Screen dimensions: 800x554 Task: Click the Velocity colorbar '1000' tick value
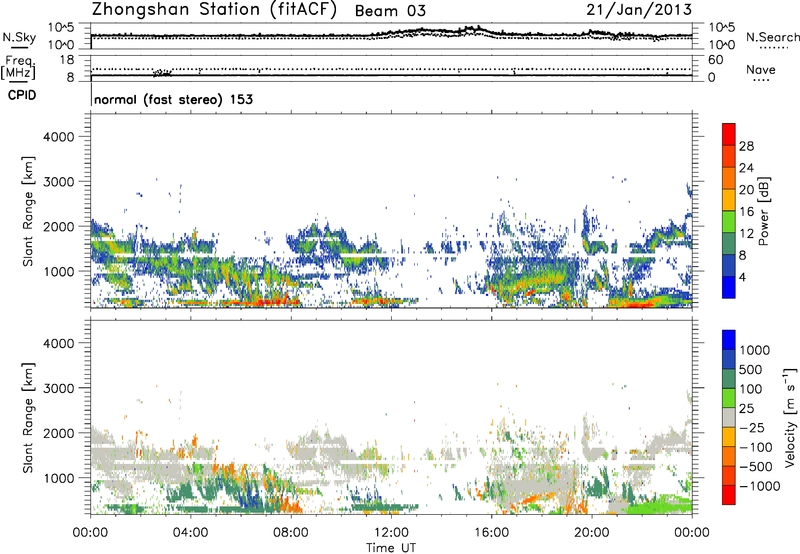(x=754, y=350)
